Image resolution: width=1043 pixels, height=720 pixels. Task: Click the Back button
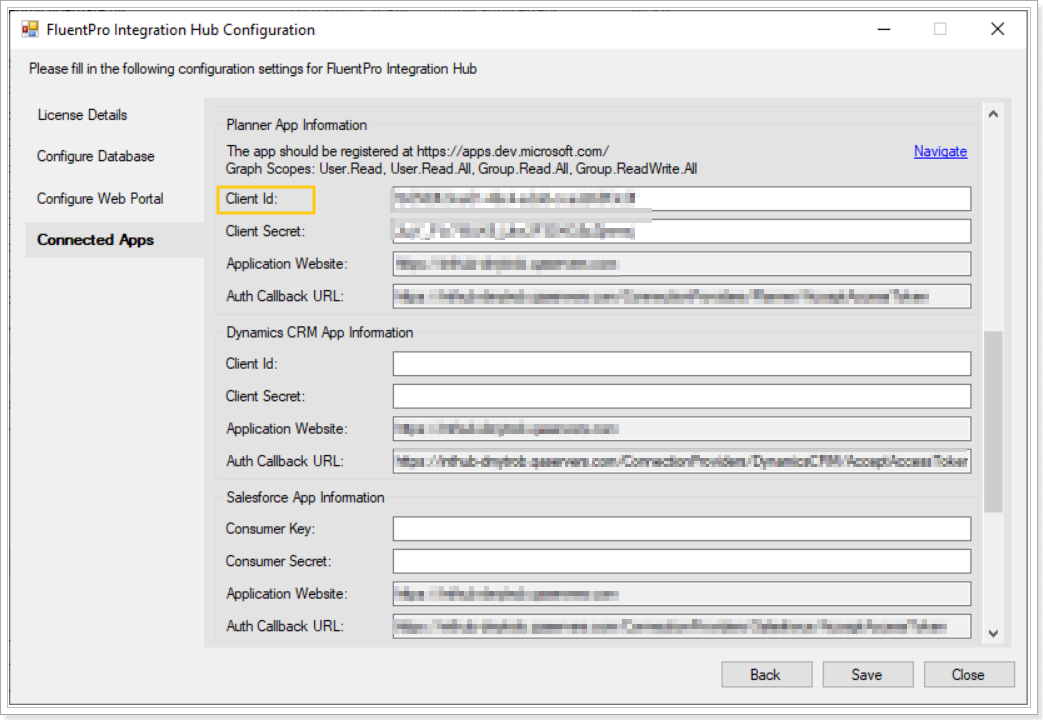766,674
